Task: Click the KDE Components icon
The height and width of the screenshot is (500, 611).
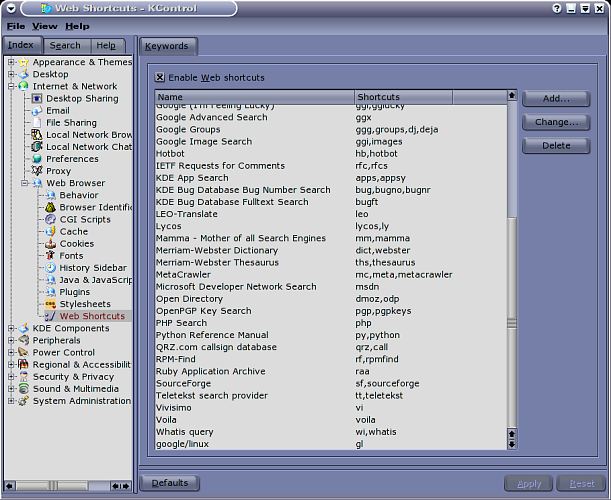Action: (x=24, y=328)
